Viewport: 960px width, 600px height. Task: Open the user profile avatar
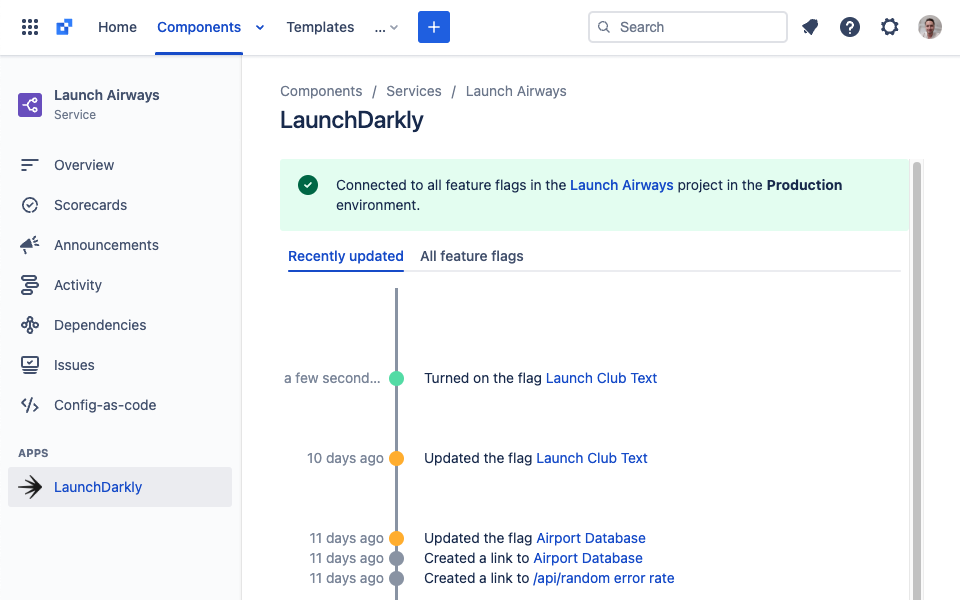click(930, 27)
